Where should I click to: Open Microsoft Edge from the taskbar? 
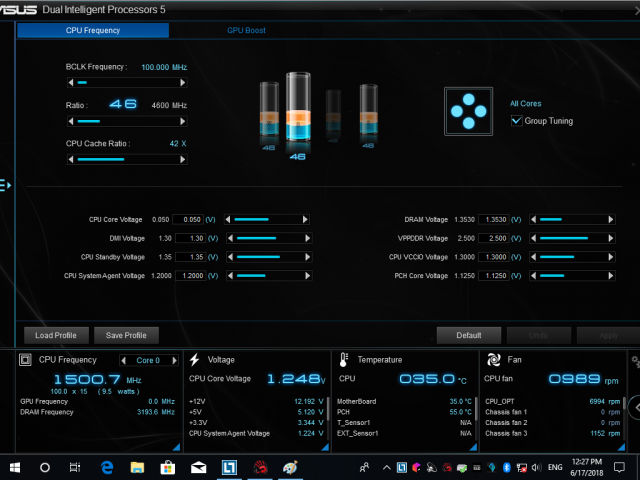coord(107,467)
